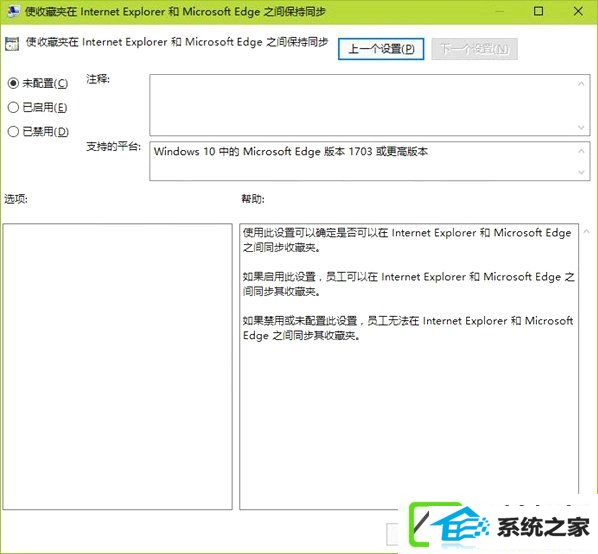Close the policy settings dialog
Screen dimensions: 598x554
click(x=578, y=11)
